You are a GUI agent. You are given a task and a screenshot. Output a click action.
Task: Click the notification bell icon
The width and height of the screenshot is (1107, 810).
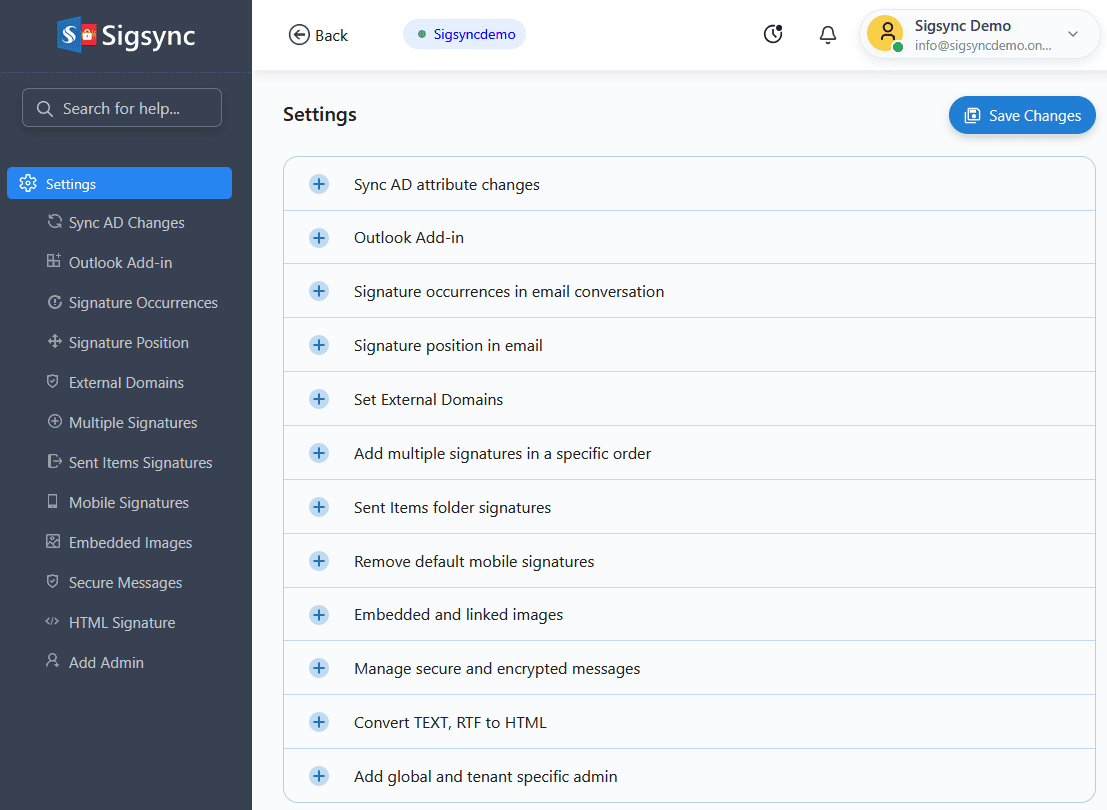(827, 35)
